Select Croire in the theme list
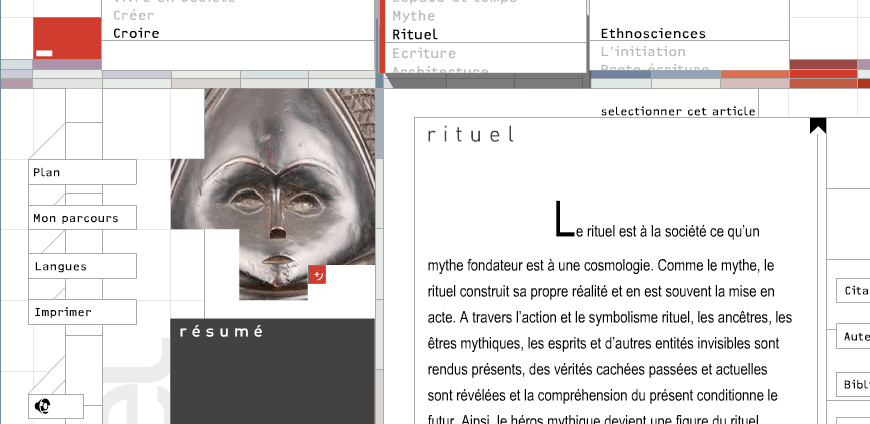The width and height of the screenshot is (870, 424). [x=136, y=33]
